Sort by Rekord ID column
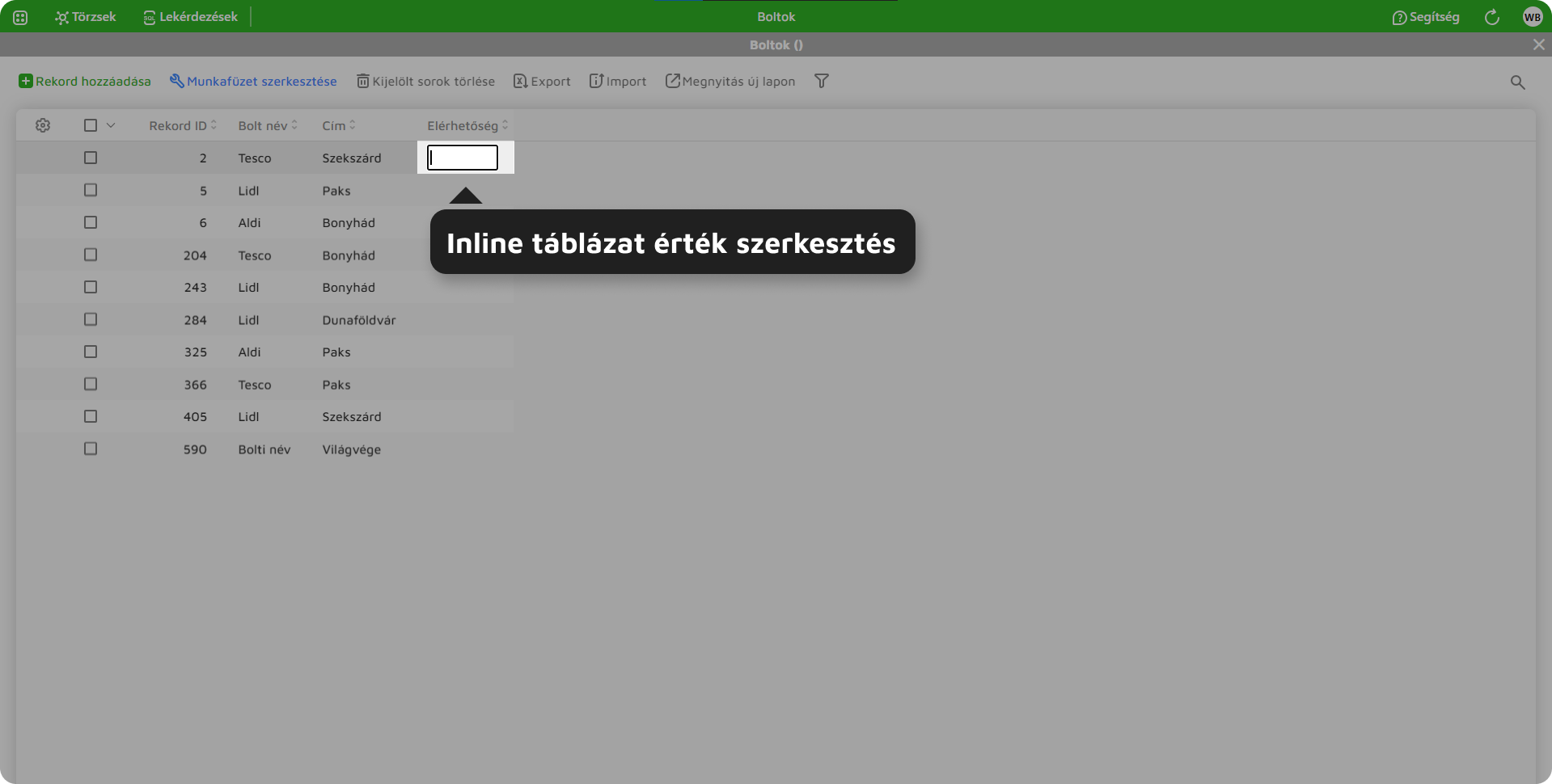This screenshot has height=784, width=1552. 183,125
